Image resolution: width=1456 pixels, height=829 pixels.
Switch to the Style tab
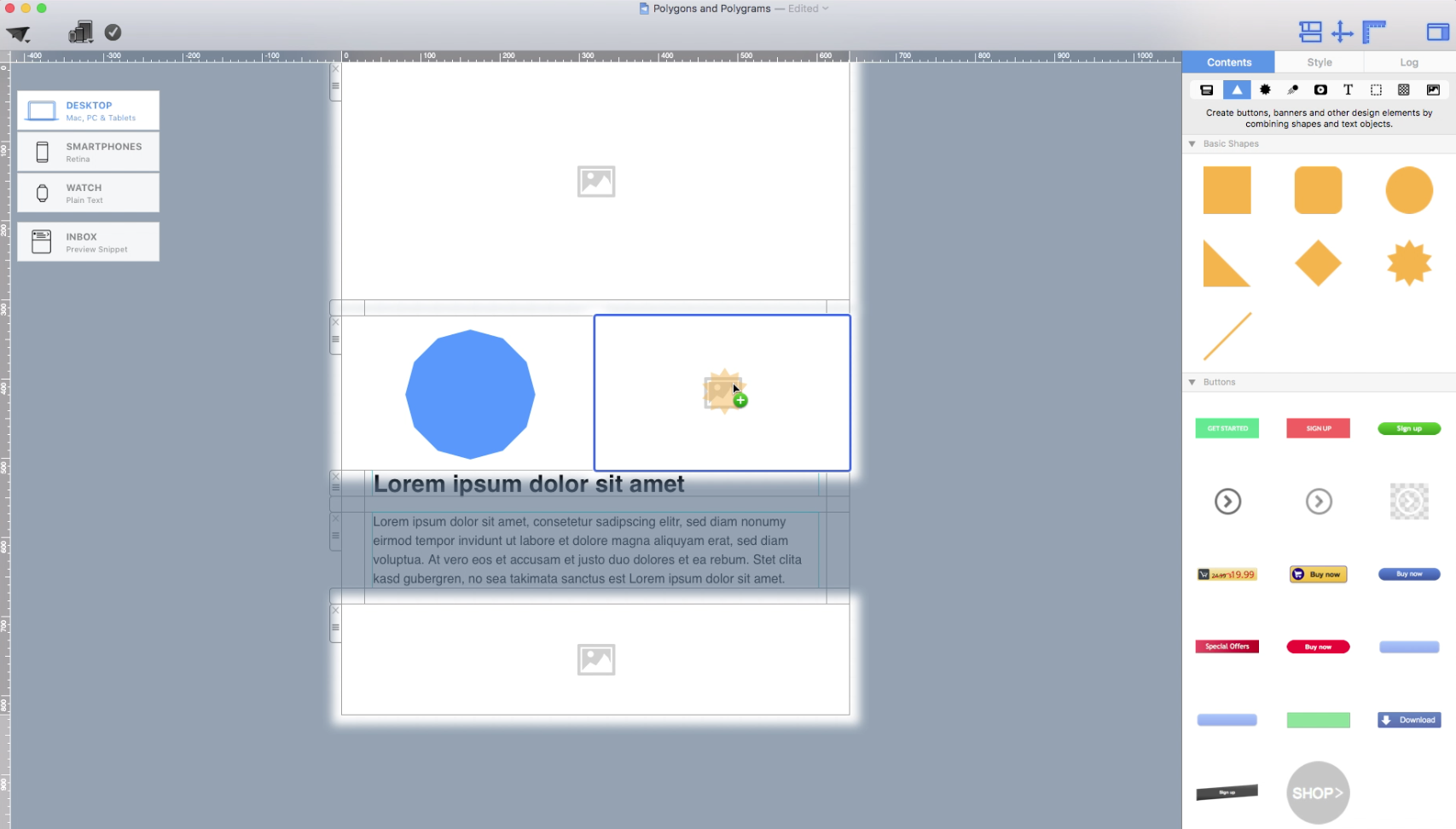[x=1319, y=61]
